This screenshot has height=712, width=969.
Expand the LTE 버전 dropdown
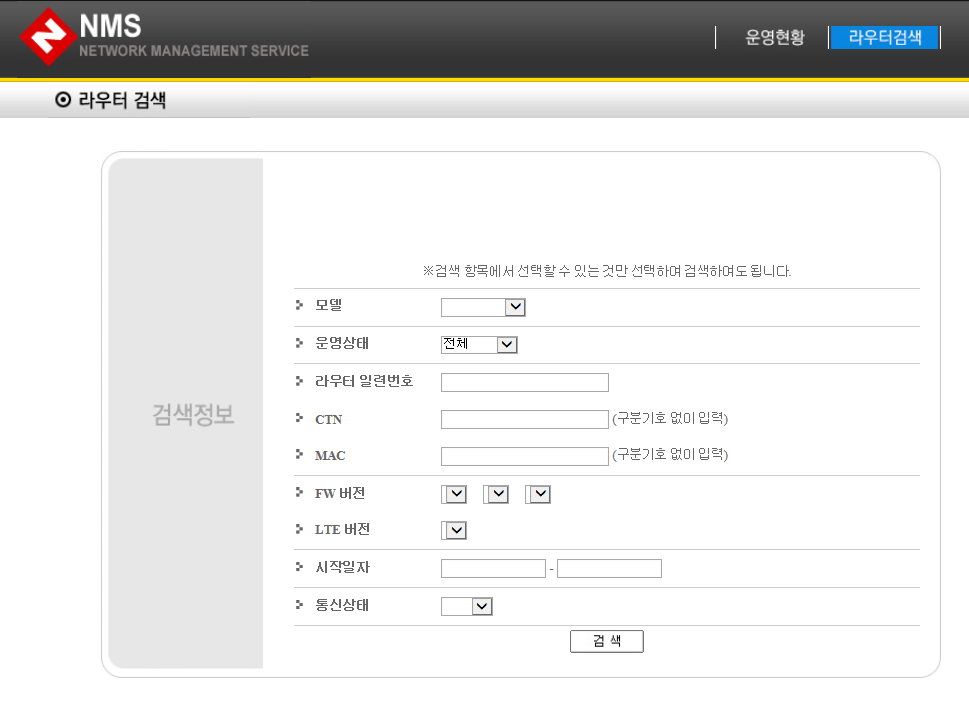pyautogui.click(x=454, y=530)
